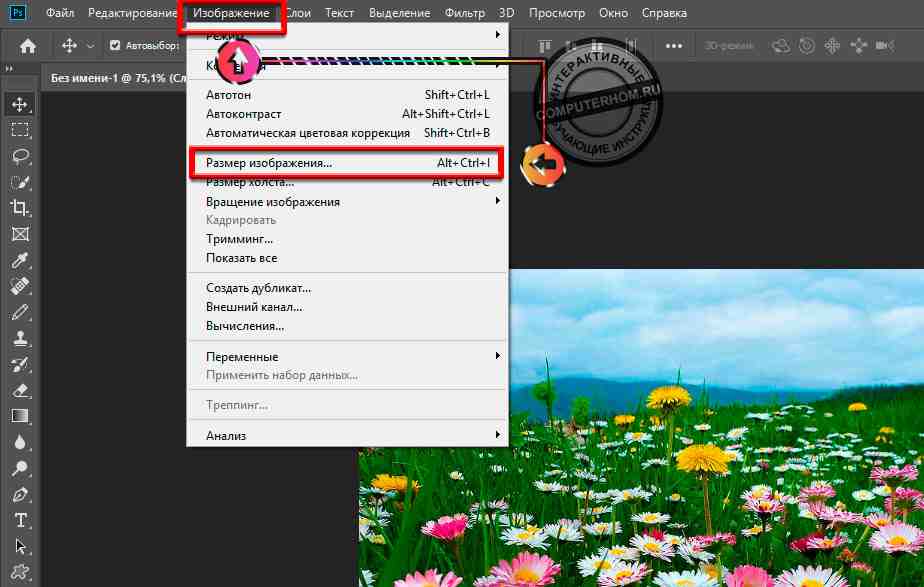Select the Eyedropper tool
924x587 pixels.
tap(19, 261)
